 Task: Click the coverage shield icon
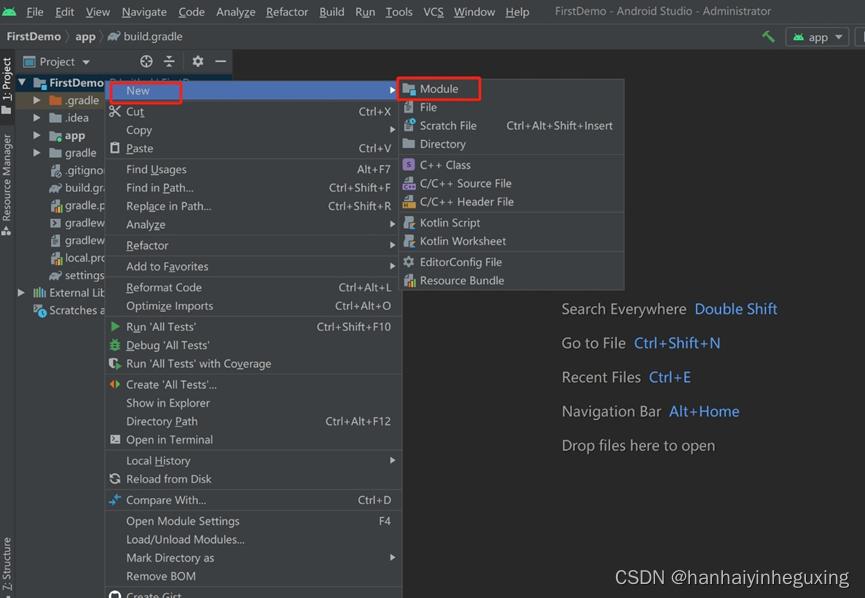coord(115,364)
